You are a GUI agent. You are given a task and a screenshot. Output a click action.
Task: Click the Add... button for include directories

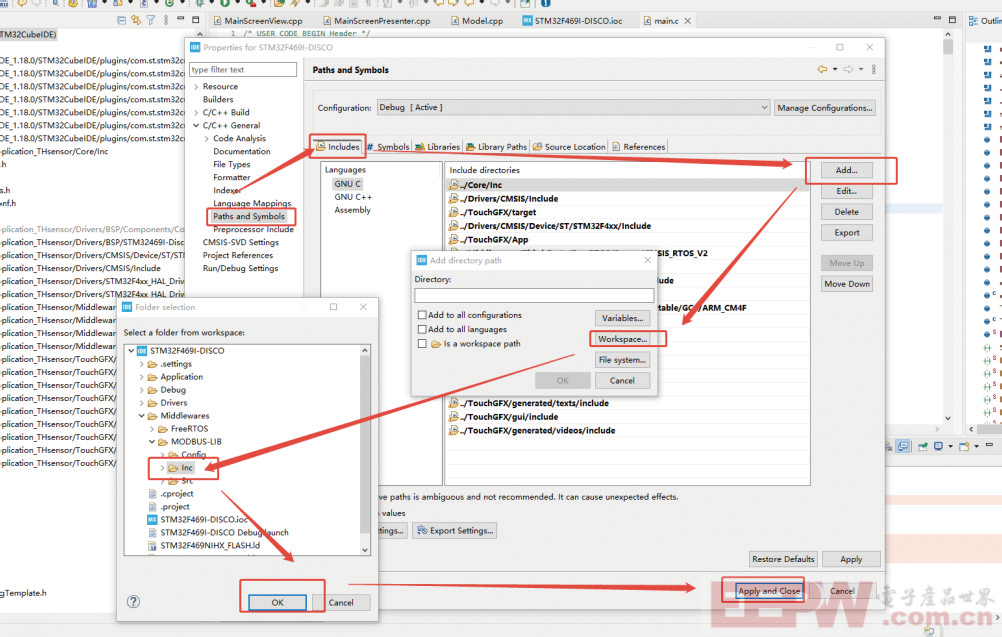(847, 170)
